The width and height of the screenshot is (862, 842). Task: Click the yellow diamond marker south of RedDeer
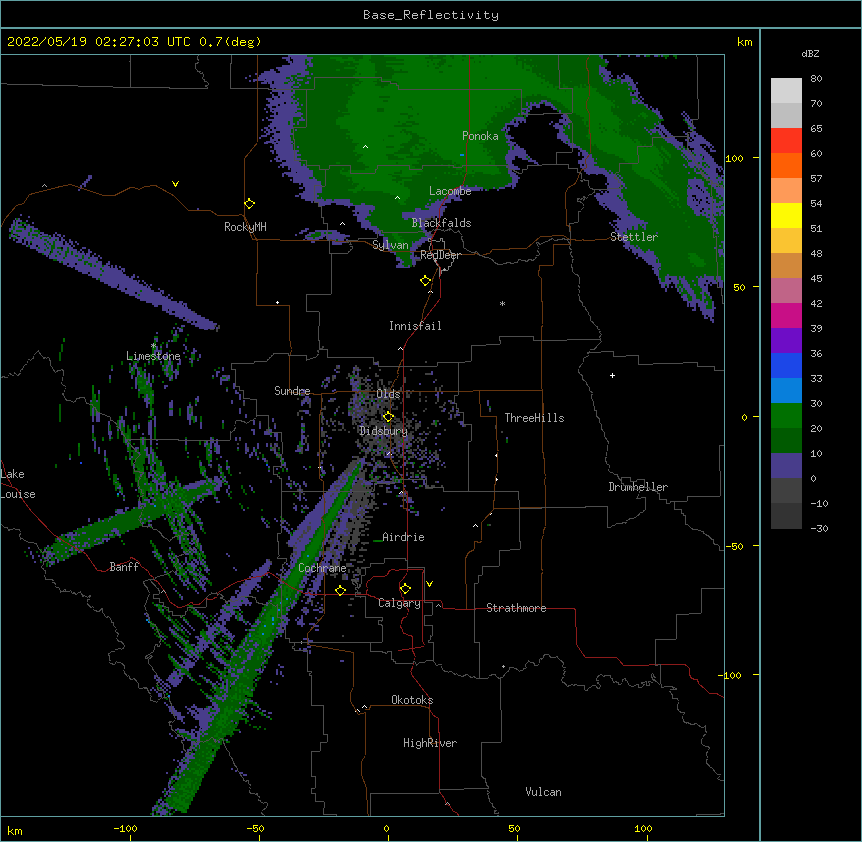point(426,280)
